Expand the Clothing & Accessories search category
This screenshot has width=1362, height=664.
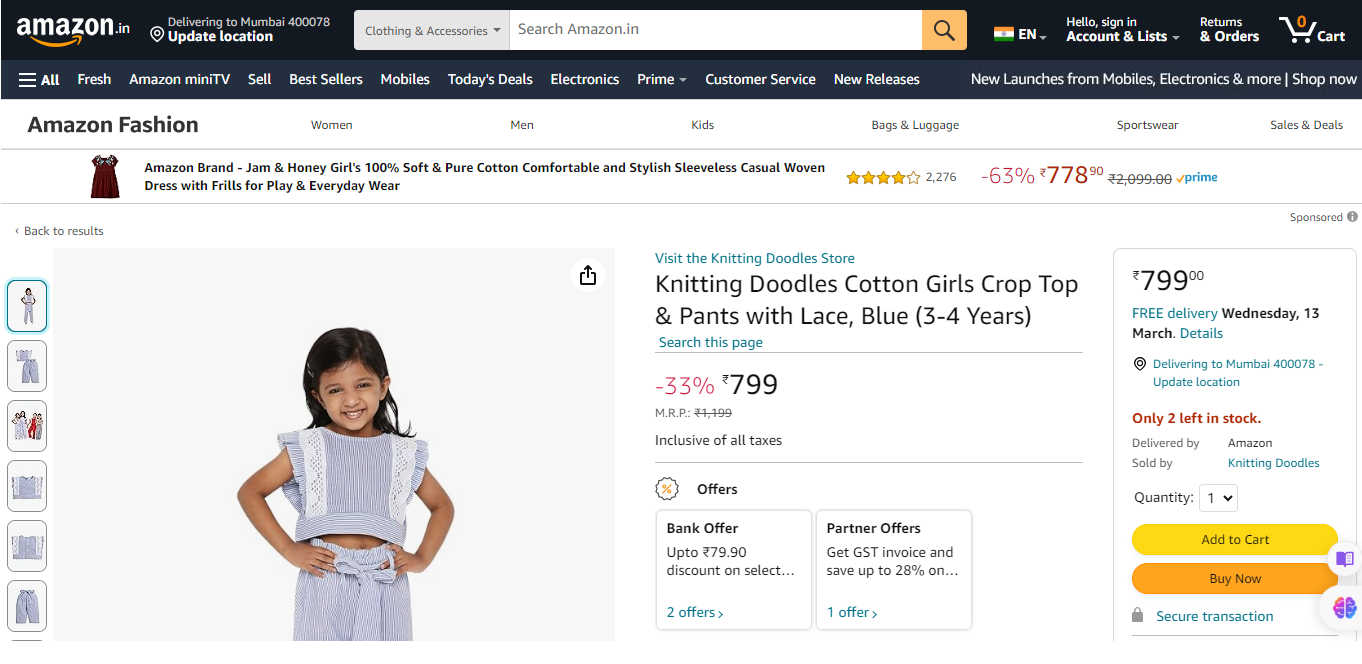432,30
